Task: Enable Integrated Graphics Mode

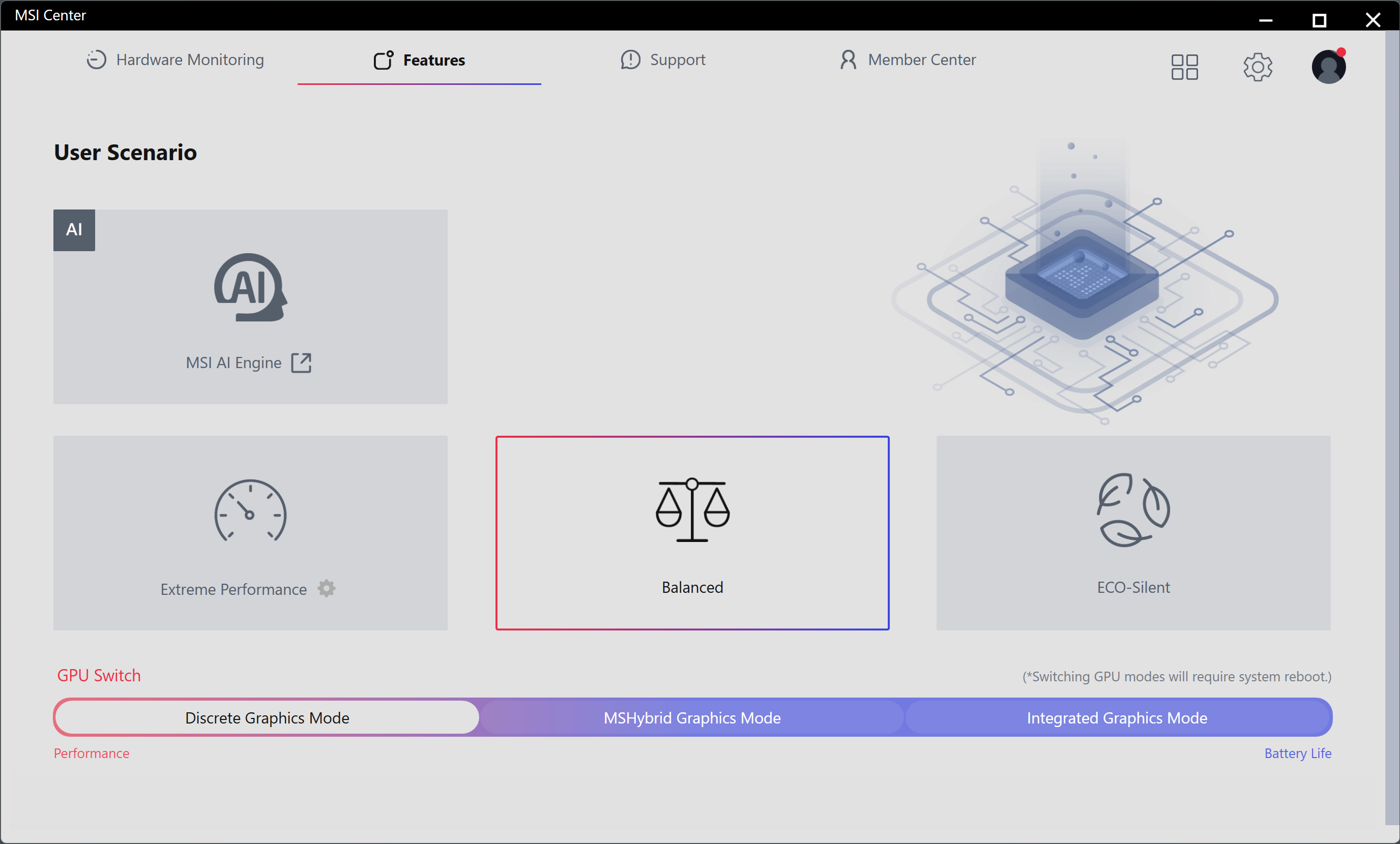Action: coord(1117,718)
